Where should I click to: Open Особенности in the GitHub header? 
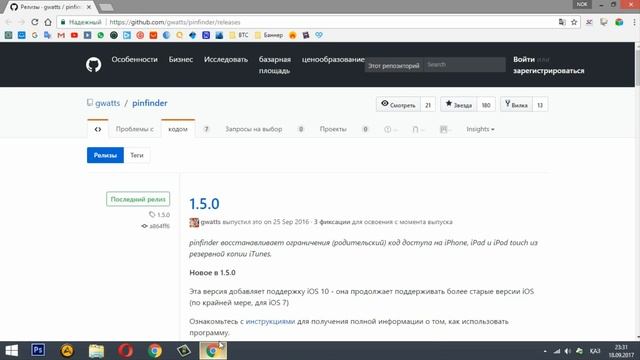[x=134, y=60]
